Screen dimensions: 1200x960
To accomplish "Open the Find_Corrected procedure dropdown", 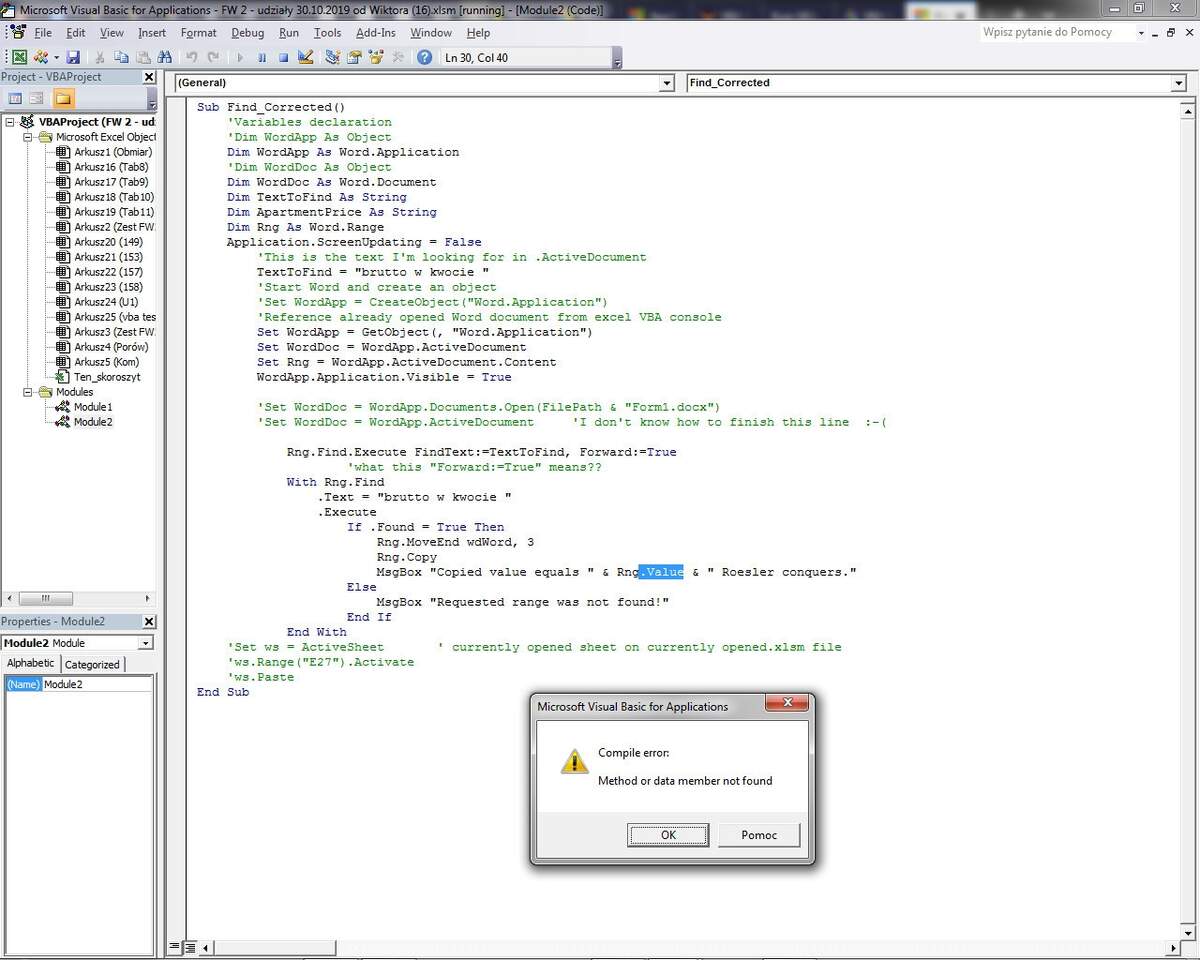I will click(x=1178, y=83).
